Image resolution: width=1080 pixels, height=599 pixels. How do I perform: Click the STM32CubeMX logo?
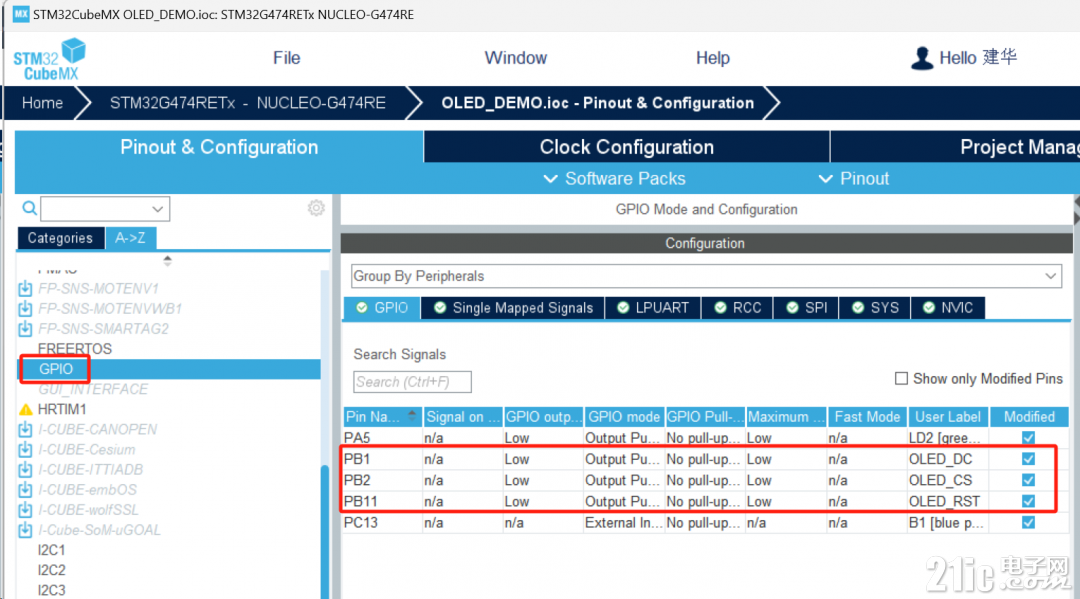50,59
